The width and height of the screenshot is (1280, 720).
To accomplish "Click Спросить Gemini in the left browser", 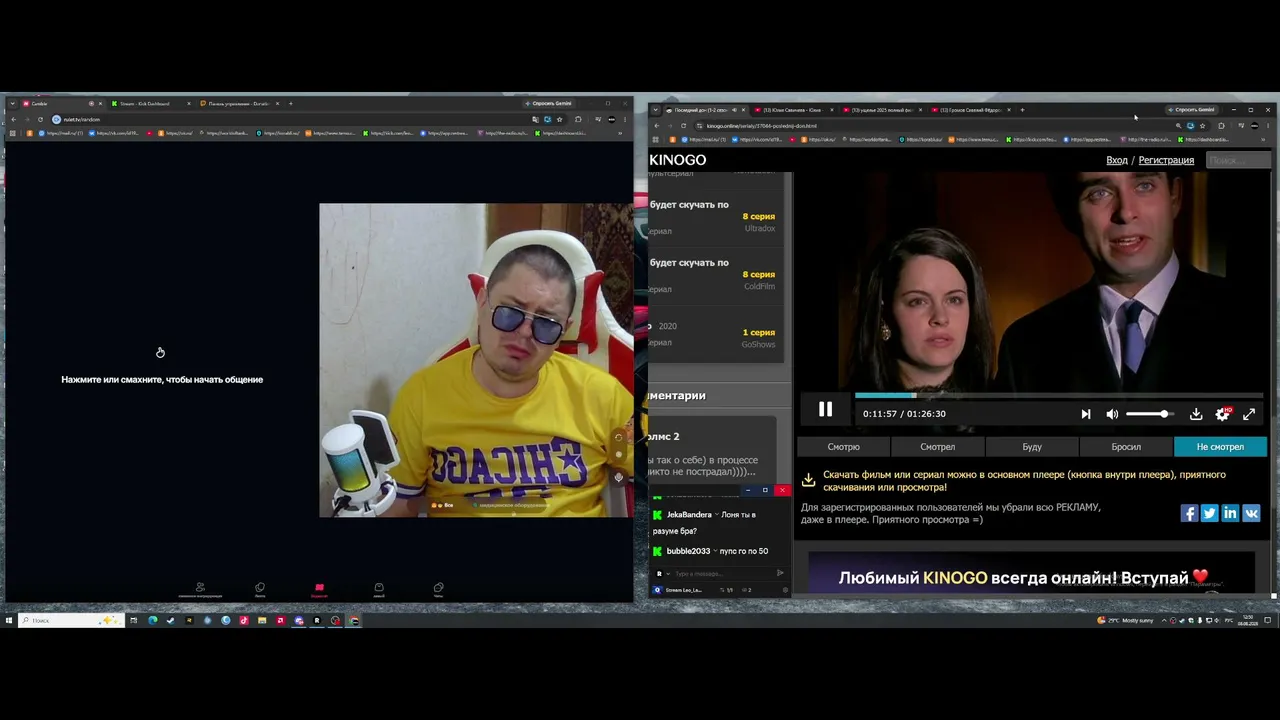I will tap(550, 104).
